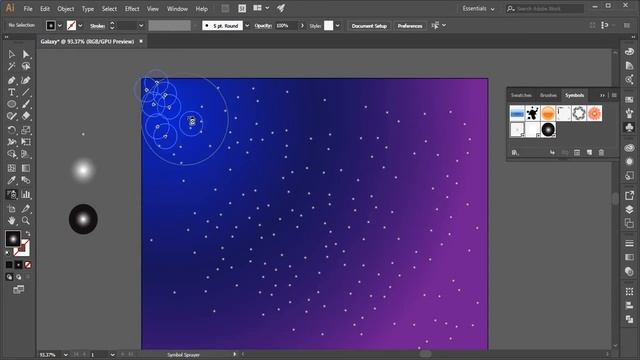The image size is (640, 360).
Task: Switch to the Swatches tab
Action: (521, 95)
